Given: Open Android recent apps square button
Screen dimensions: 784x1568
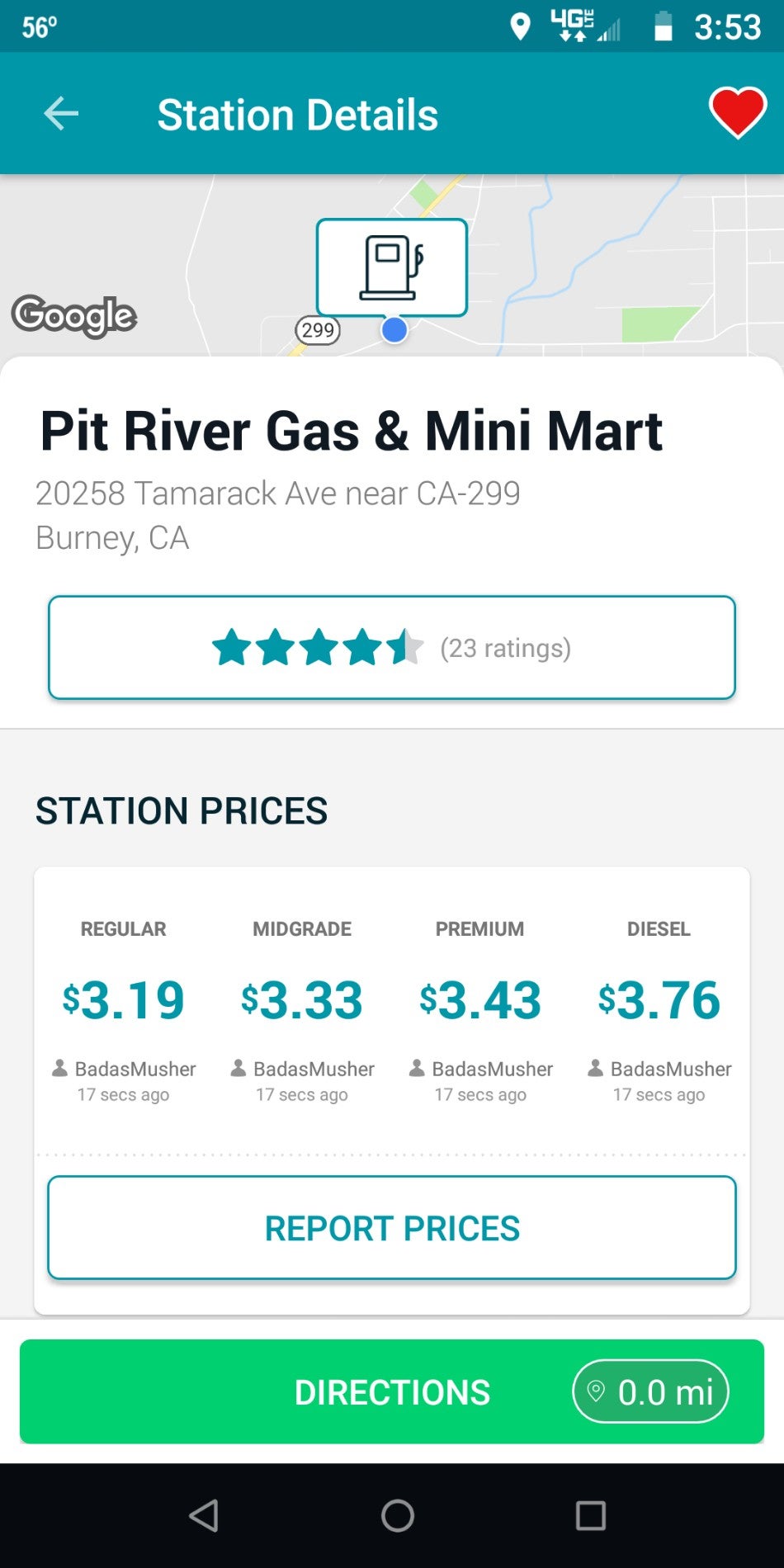Looking at the screenshot, I should pos(590,1515).
